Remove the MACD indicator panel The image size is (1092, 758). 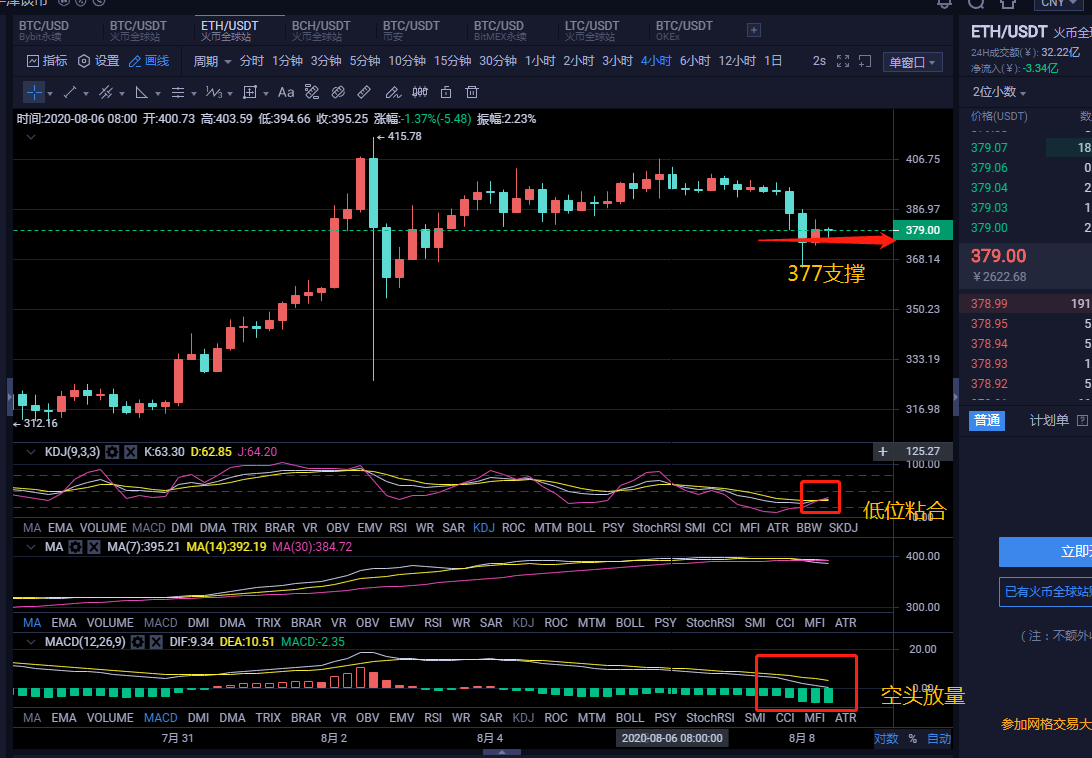[157, 642]
